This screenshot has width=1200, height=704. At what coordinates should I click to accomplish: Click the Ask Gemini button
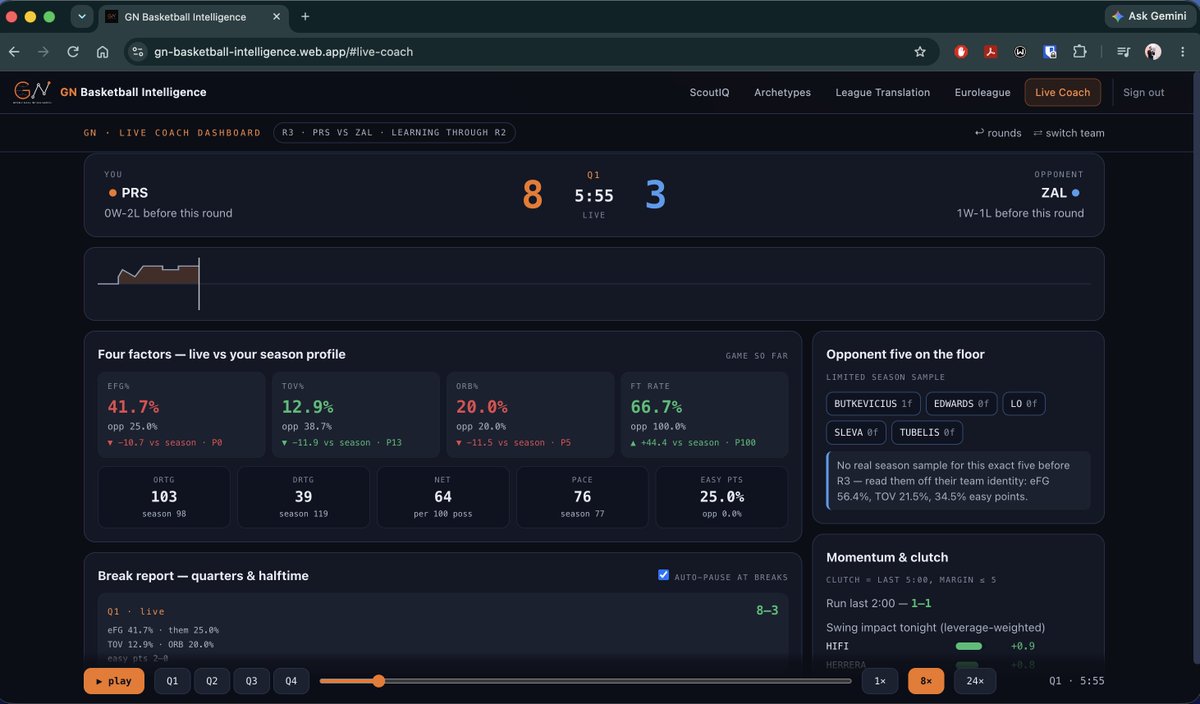coord(1149,17)
